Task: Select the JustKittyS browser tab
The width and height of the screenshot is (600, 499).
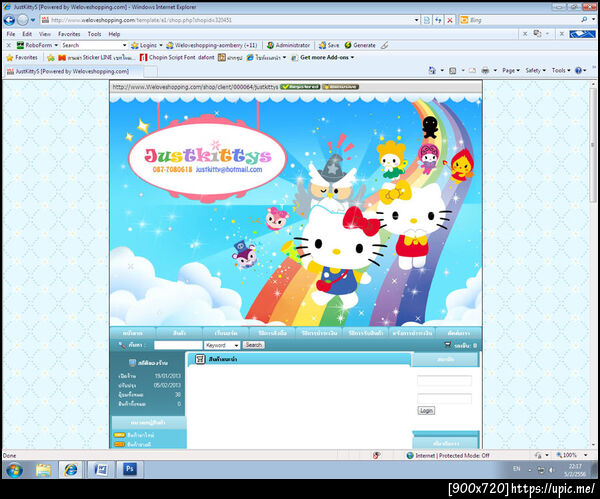Action: (x=73, y=71)
